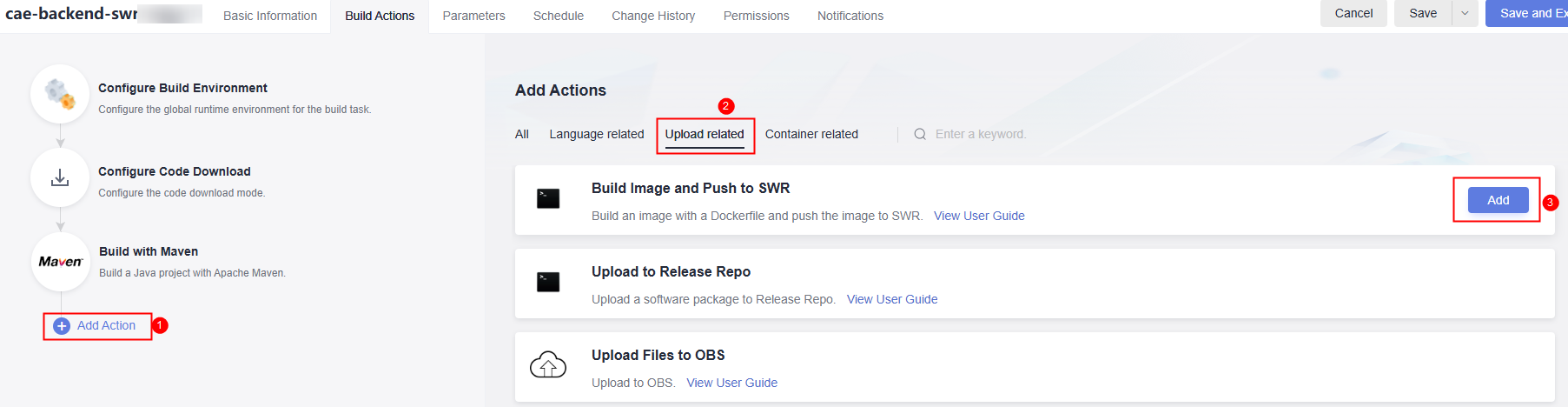This screenshot has width=1568, height=407.
Task: Click the Build Image and Push to SWR terminal icon
Action: click(x=548, y=198)
